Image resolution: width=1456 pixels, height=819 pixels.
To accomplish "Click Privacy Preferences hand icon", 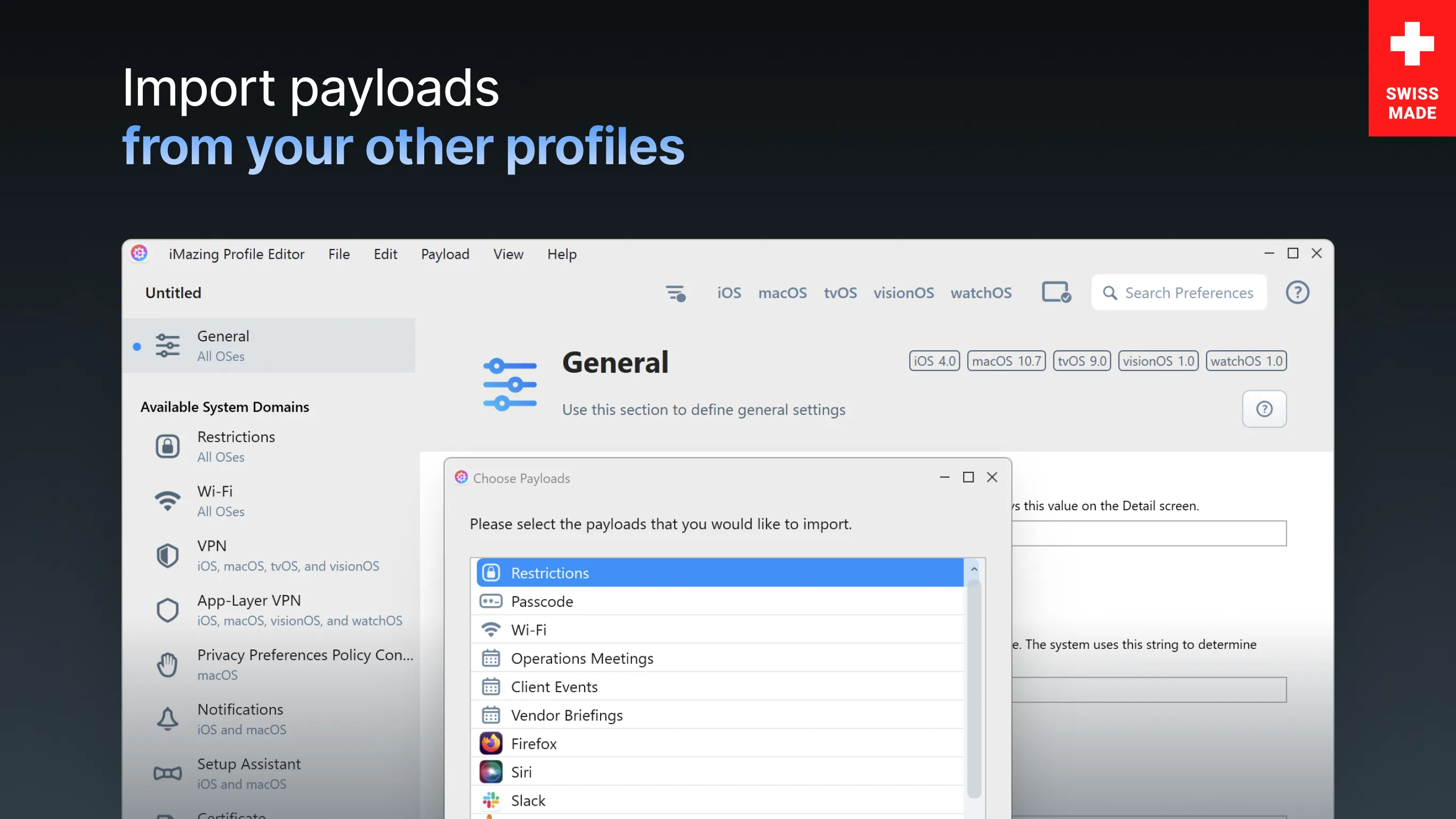I will [x=167, y=664].
